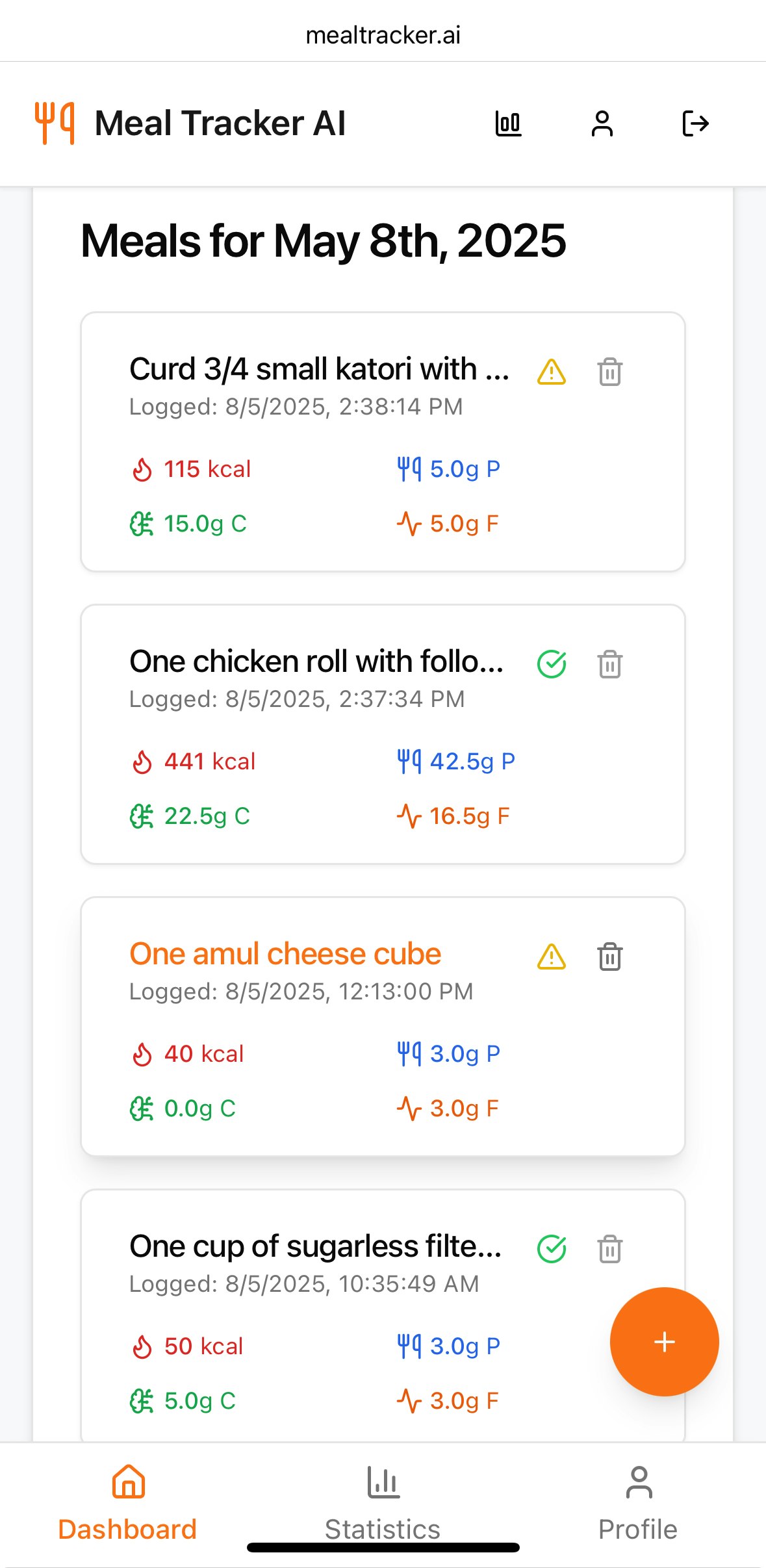Delete the sugarless filter coffee meal
The width and height of the screenshot is (766, 1568).
click(x=610, y=1249)
